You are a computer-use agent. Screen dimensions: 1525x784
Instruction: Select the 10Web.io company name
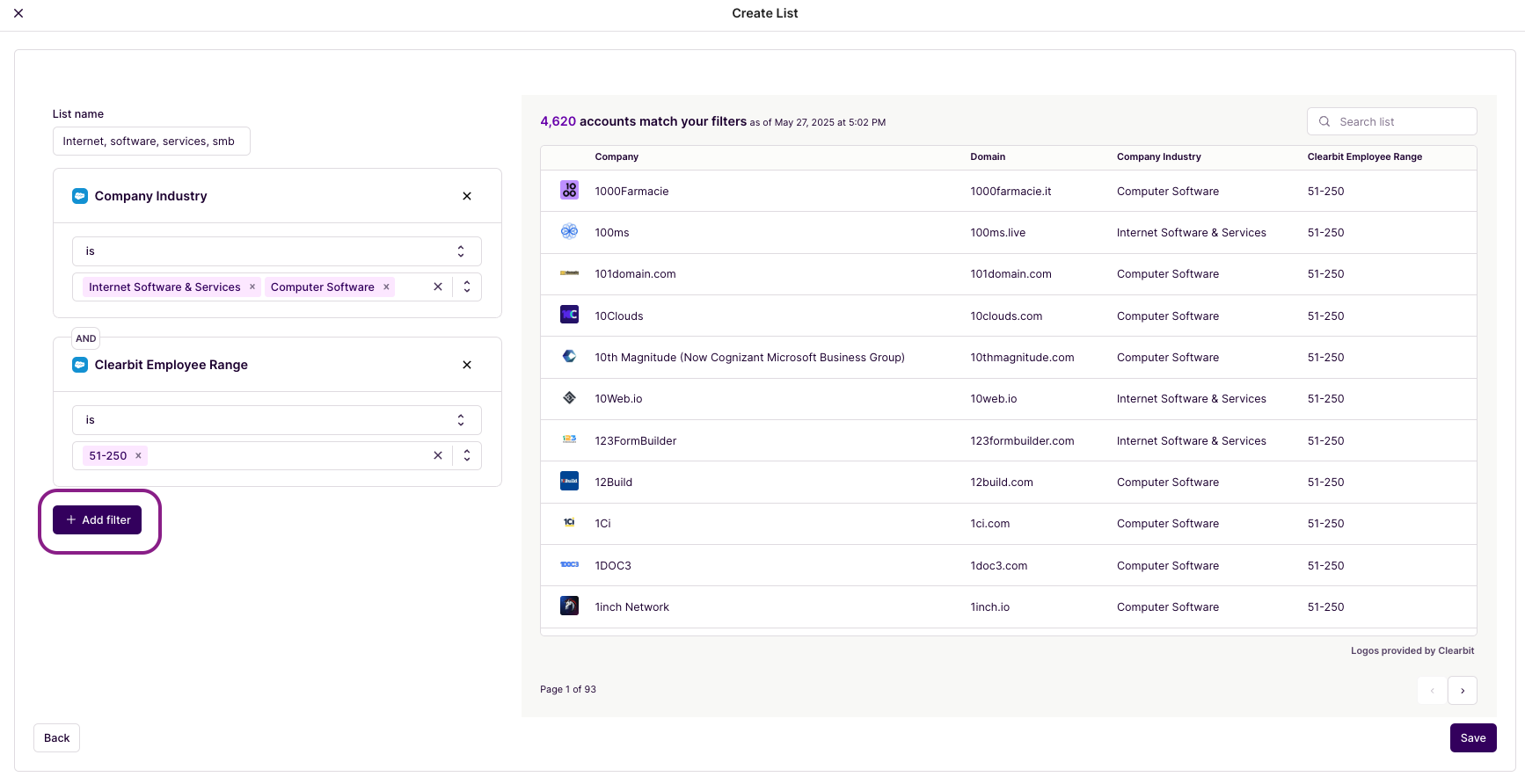[618, 399]
